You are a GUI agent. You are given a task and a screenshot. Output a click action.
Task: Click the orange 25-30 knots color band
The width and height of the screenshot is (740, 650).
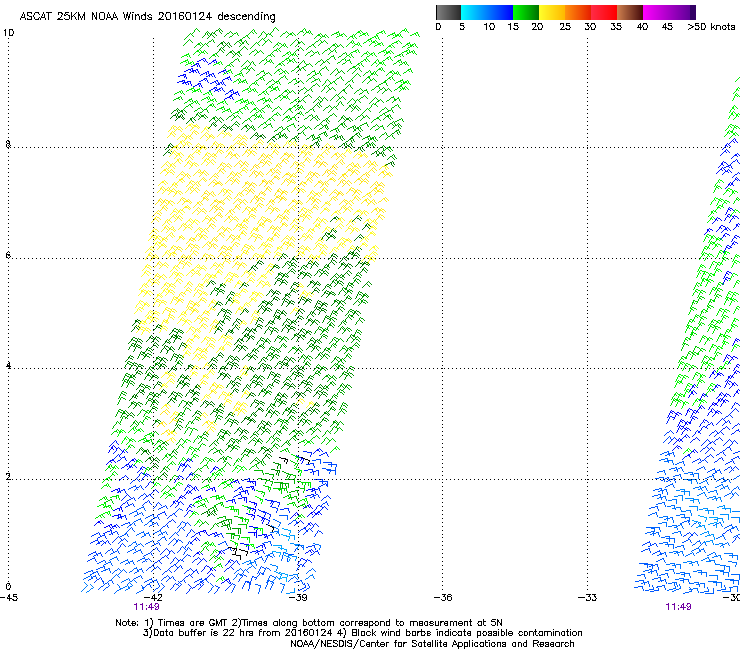pyautogui.click(x=578, y=12)
